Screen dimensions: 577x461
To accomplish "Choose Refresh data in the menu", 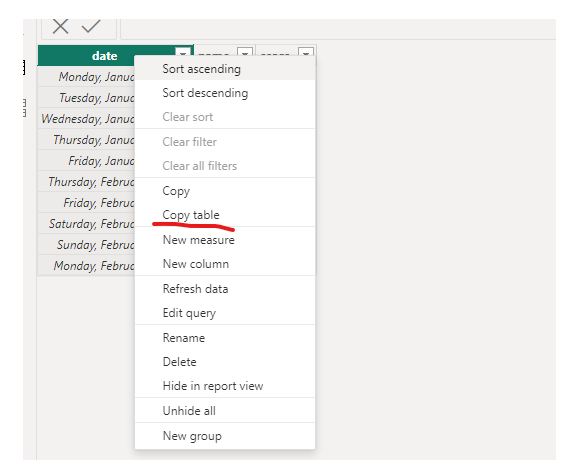I will click(225, 288).
